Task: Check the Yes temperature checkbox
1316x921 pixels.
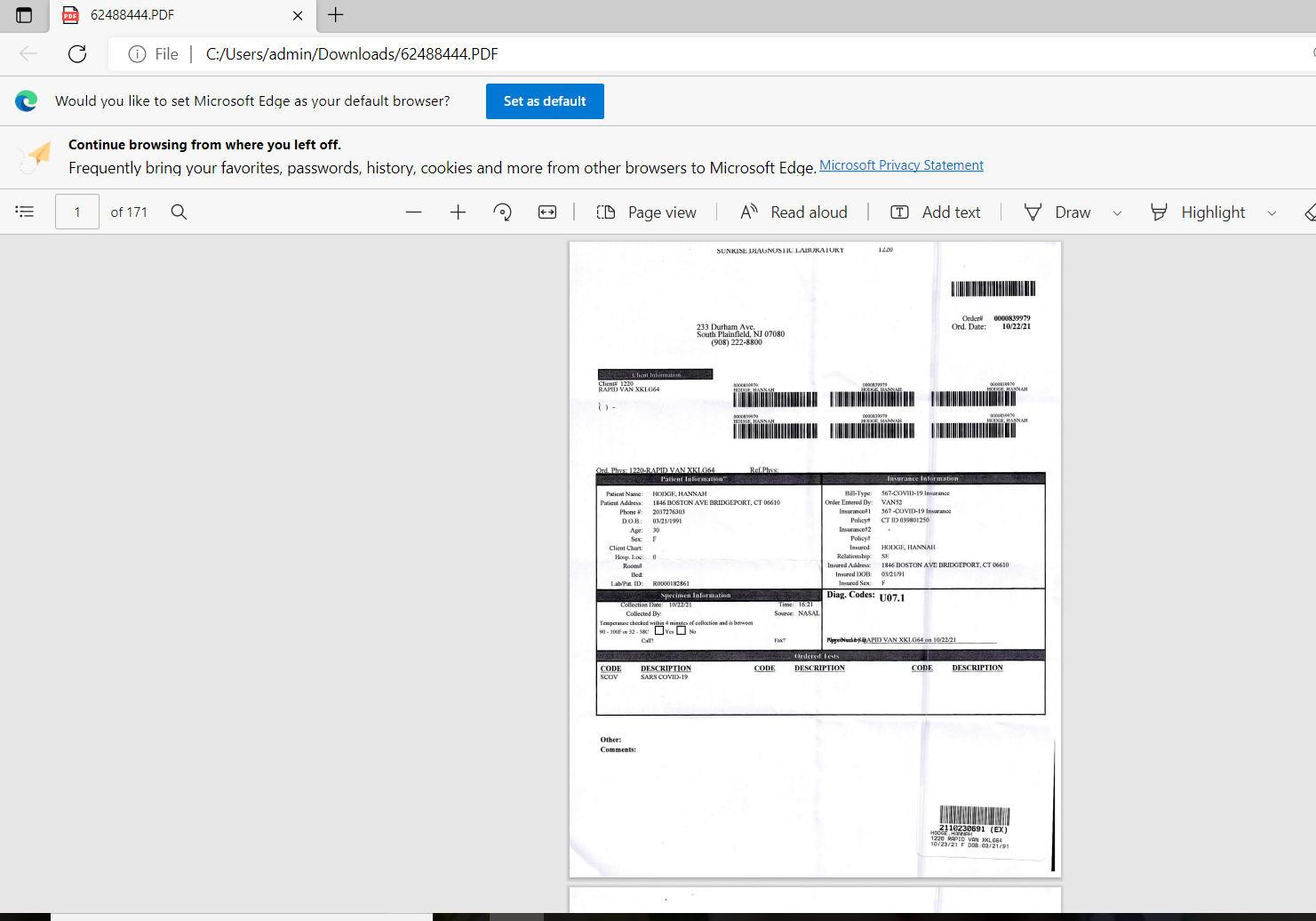Action: pos(659,630)
